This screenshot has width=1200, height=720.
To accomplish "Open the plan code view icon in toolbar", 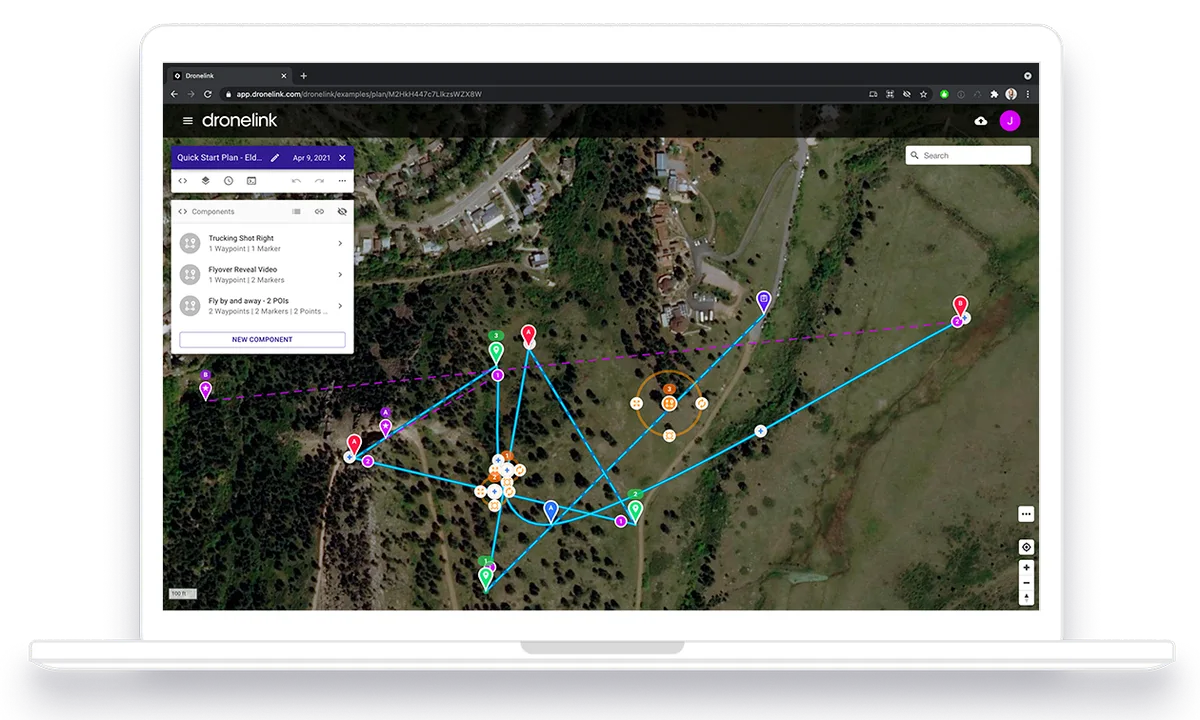I will coord(183,181).
